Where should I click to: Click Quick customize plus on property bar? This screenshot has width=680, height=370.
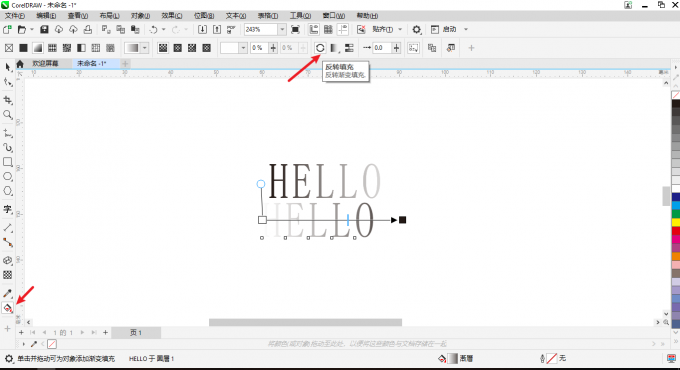click(x=471, y=48)
